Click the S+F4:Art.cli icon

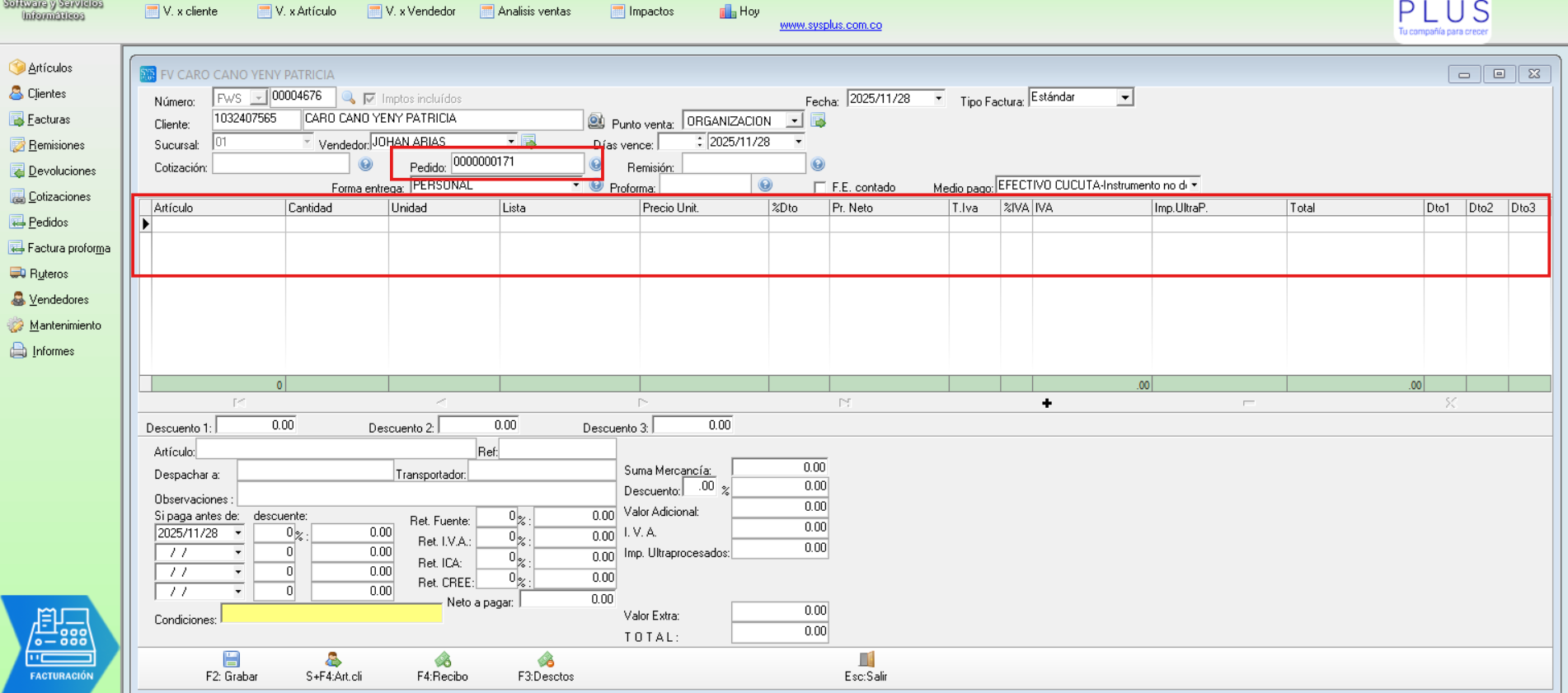(x=333, y=659)
